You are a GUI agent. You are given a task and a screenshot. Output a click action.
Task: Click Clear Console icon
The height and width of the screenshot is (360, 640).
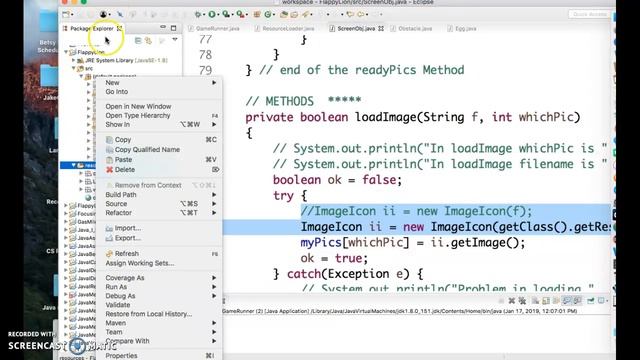point(535,301)
